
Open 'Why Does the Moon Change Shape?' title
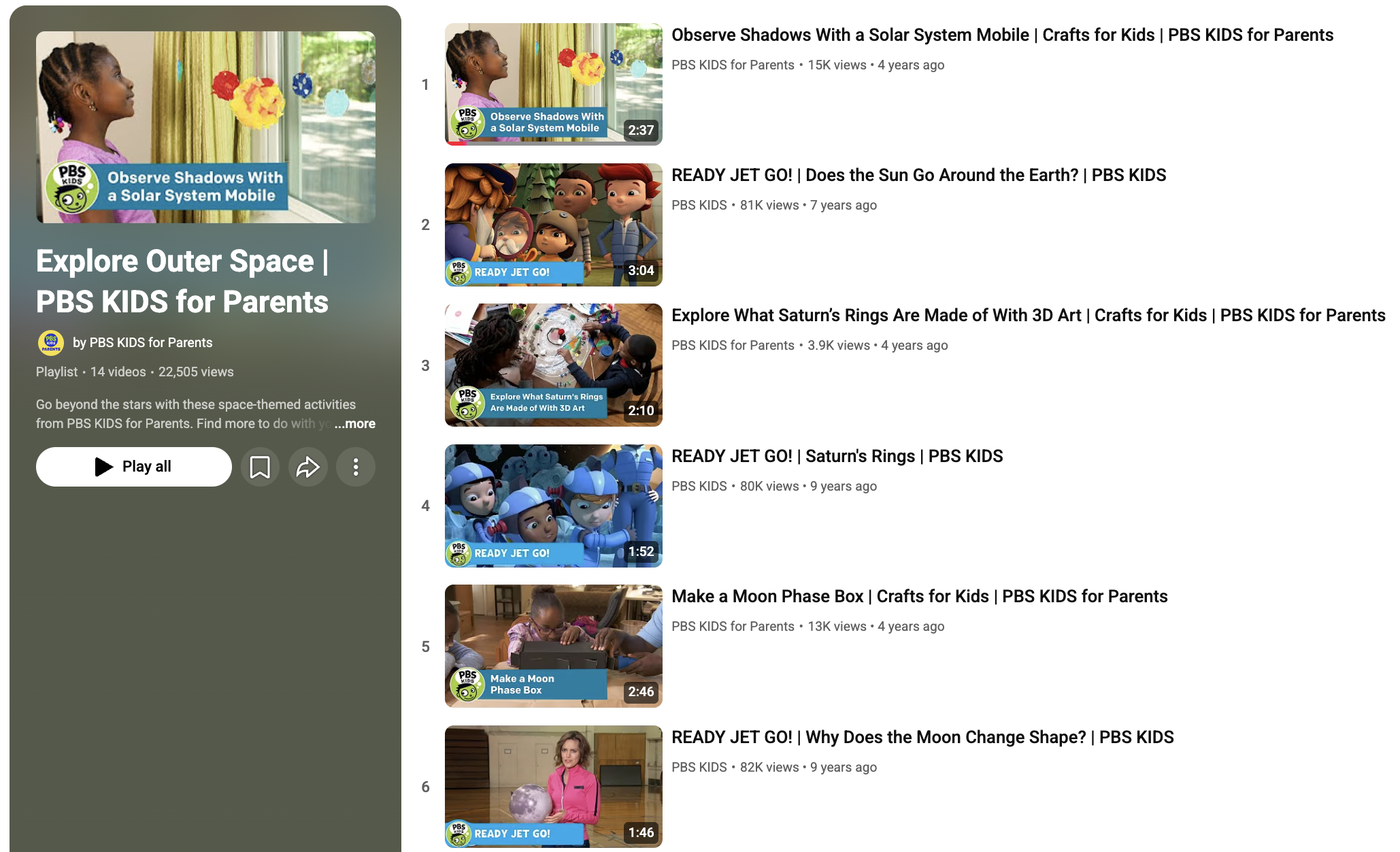point(922,738)
